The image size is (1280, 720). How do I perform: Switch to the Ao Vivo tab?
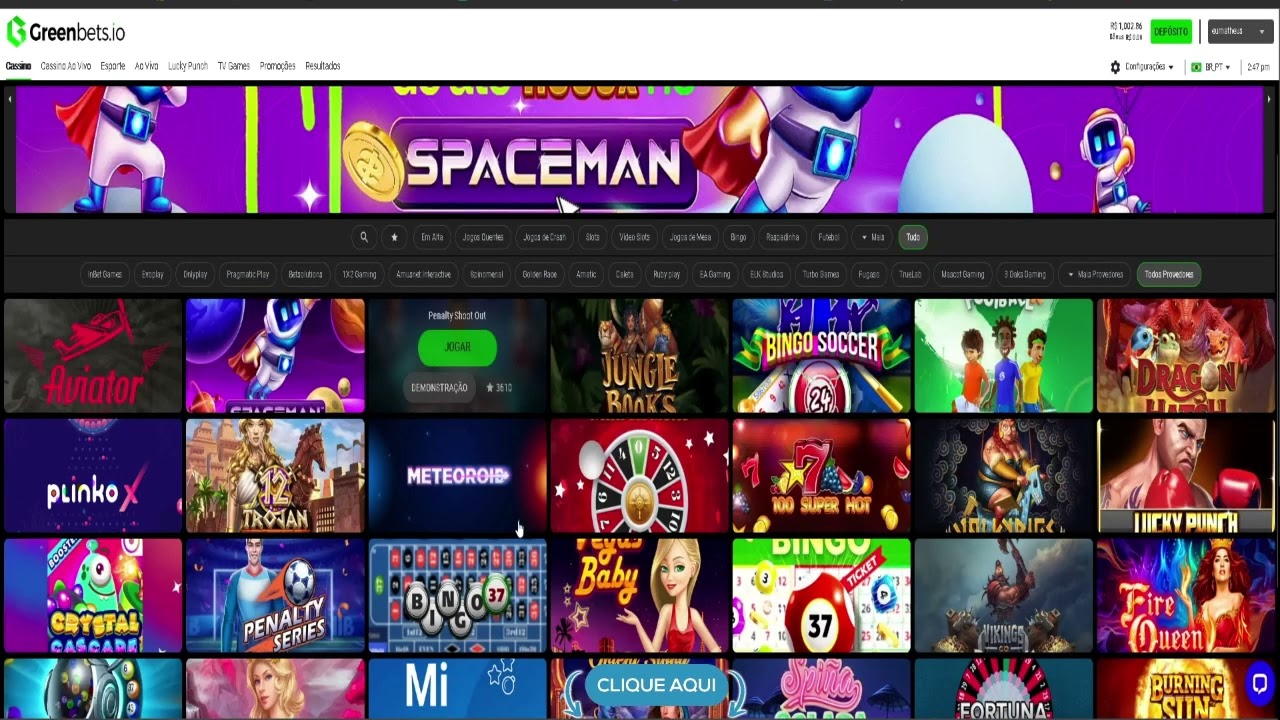(147, 66)
